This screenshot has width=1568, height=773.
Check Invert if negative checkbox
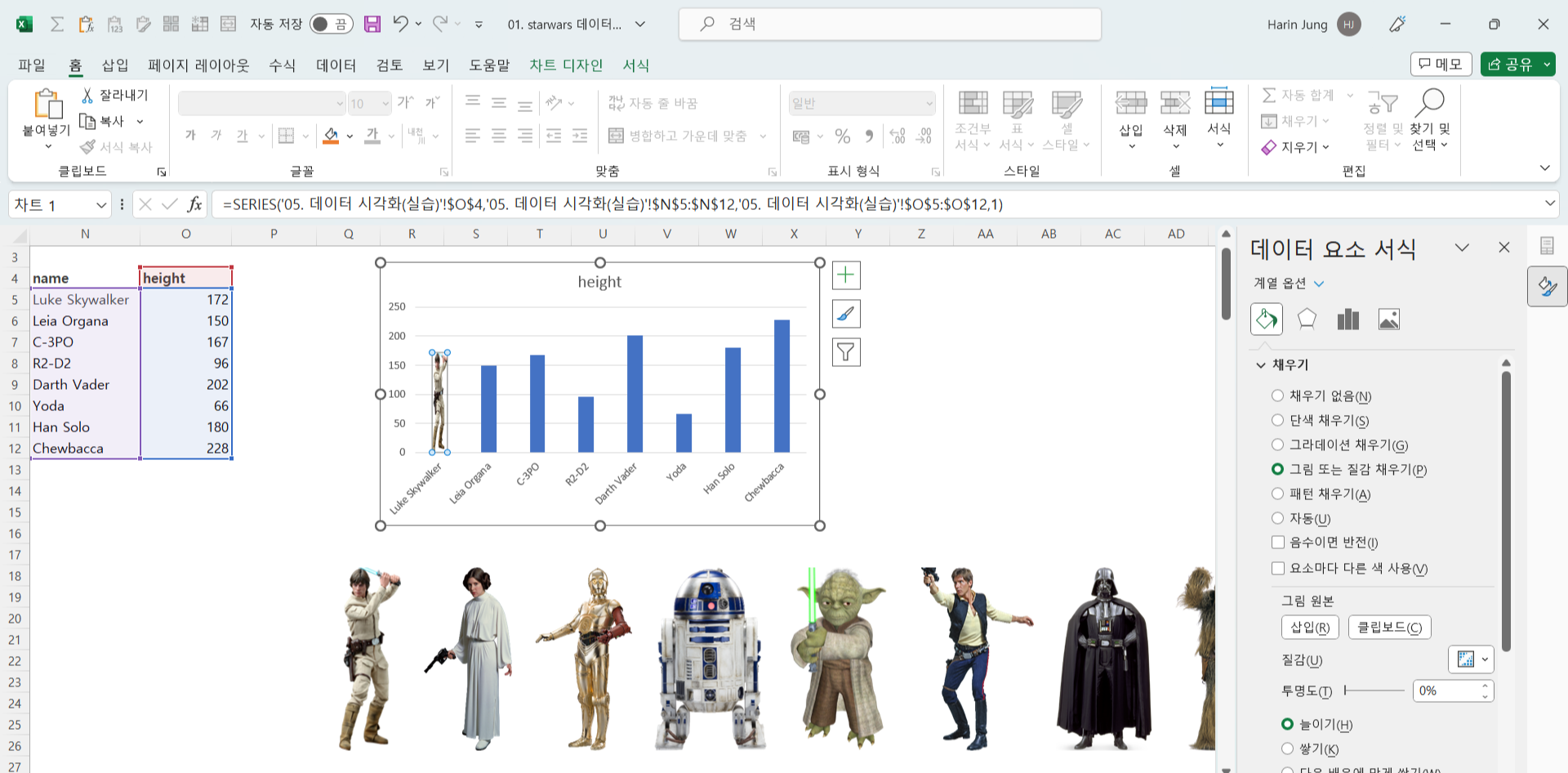(x=1278, y=543)
